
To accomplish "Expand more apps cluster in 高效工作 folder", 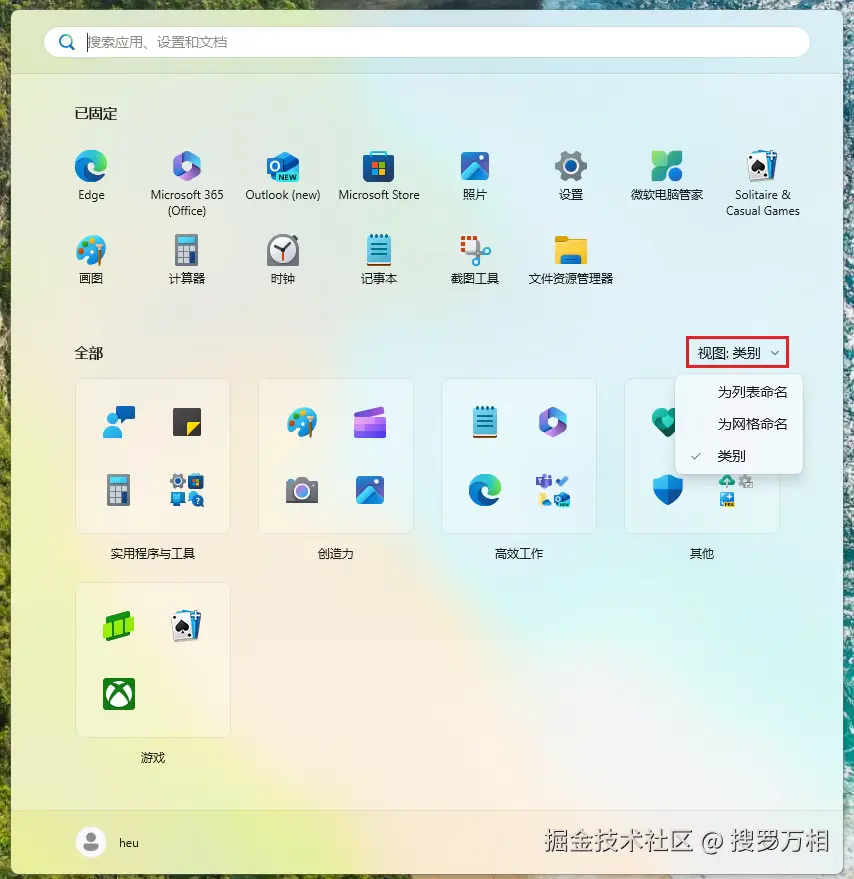I will 553,490.
